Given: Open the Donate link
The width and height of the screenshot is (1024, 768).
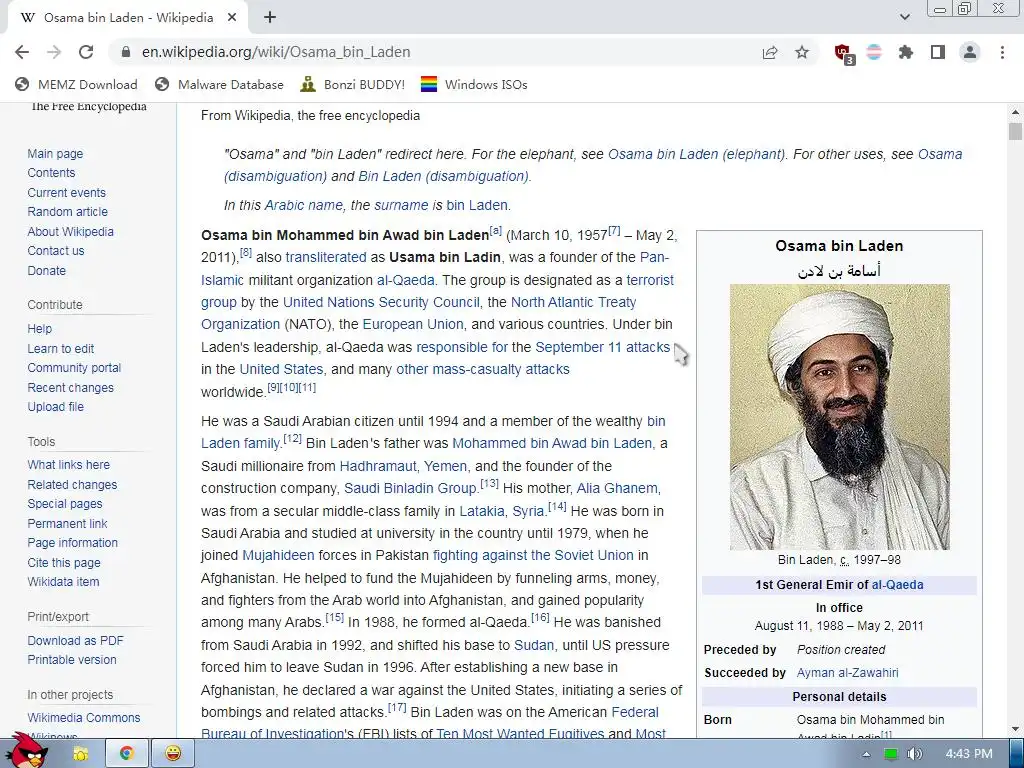Looking at the screenshot, I should tap(46, 270).
